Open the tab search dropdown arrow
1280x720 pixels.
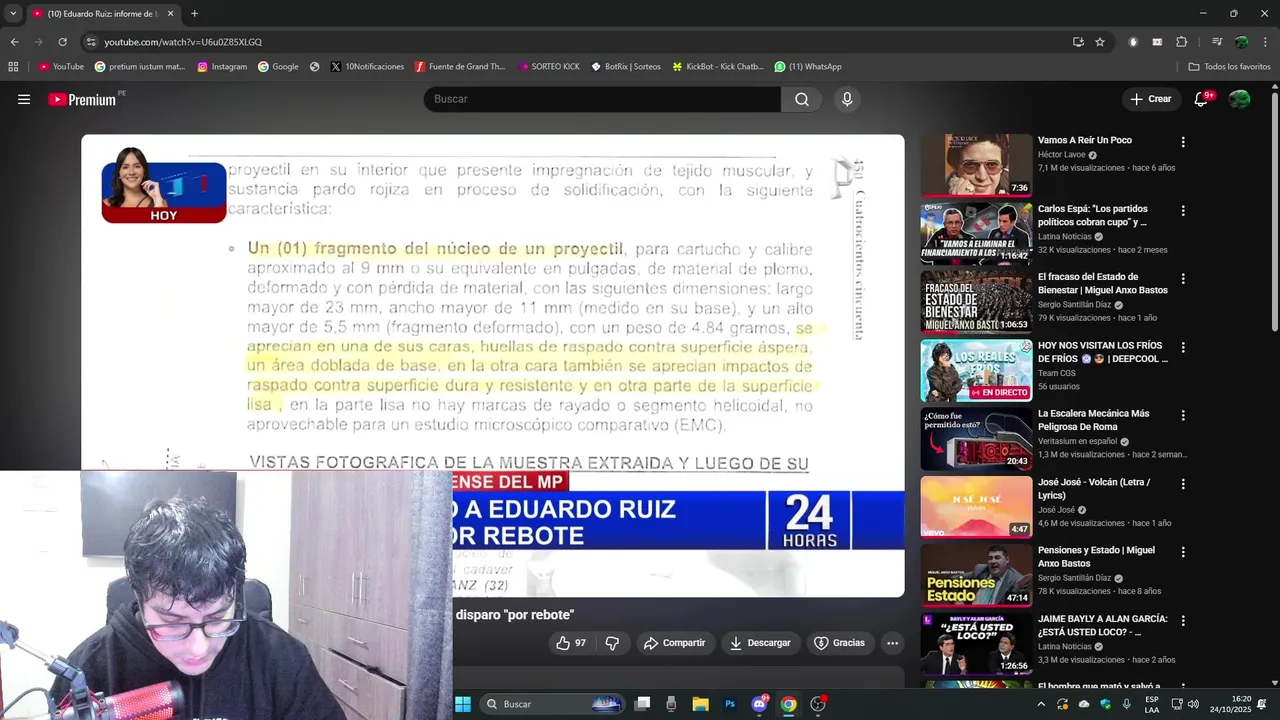(x=13, y=14)
